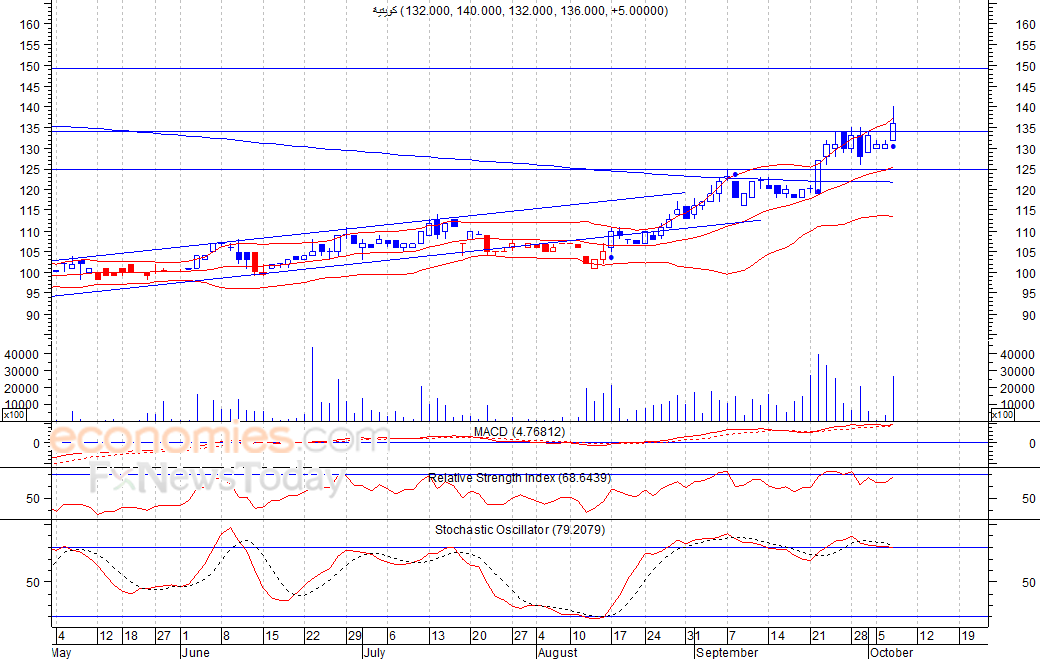Click the 19 date label in October
Viewport: 1040px width, 659px height.
[968, 636]
